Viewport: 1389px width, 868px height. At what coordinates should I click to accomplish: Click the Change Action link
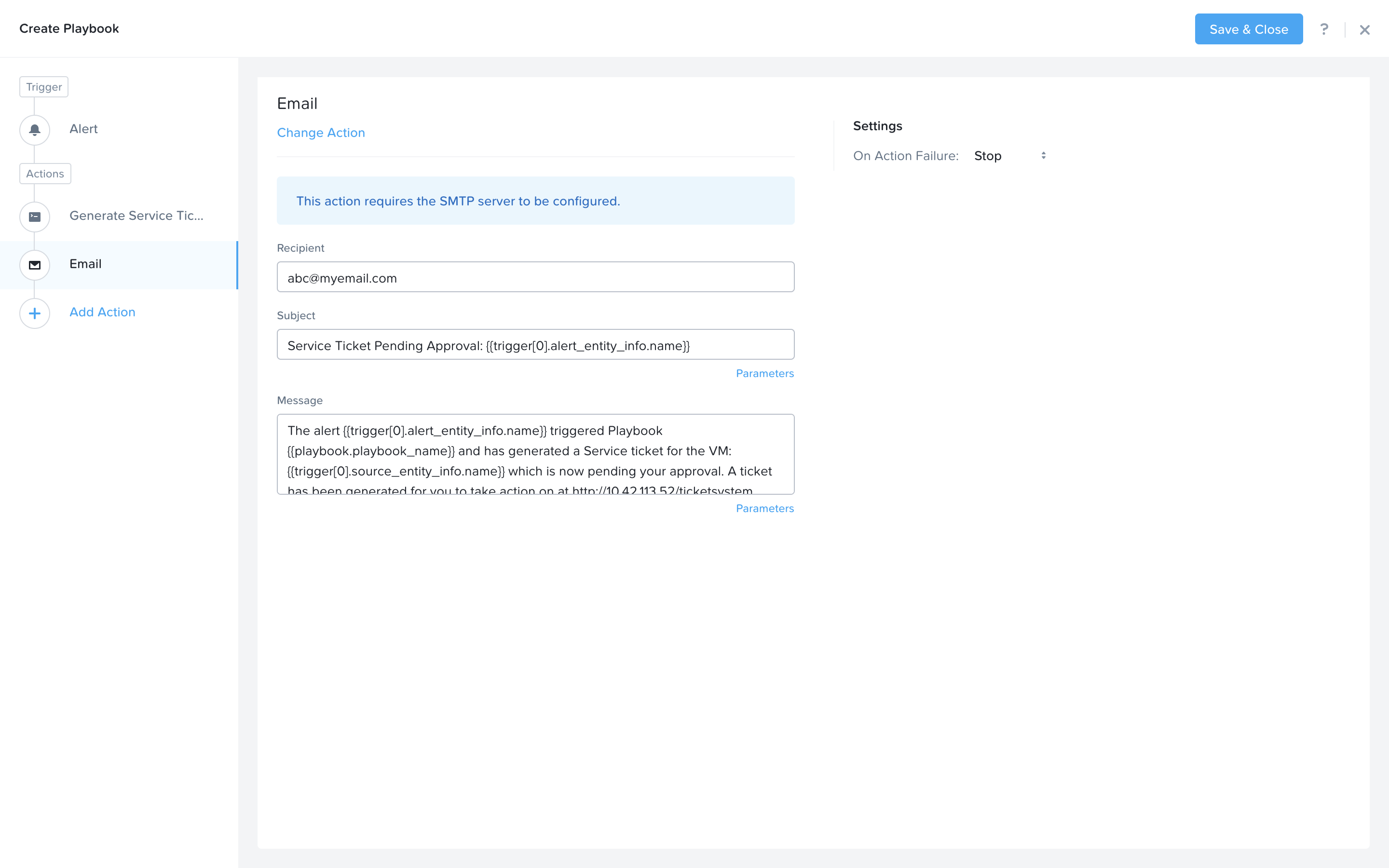coord(321,133)
